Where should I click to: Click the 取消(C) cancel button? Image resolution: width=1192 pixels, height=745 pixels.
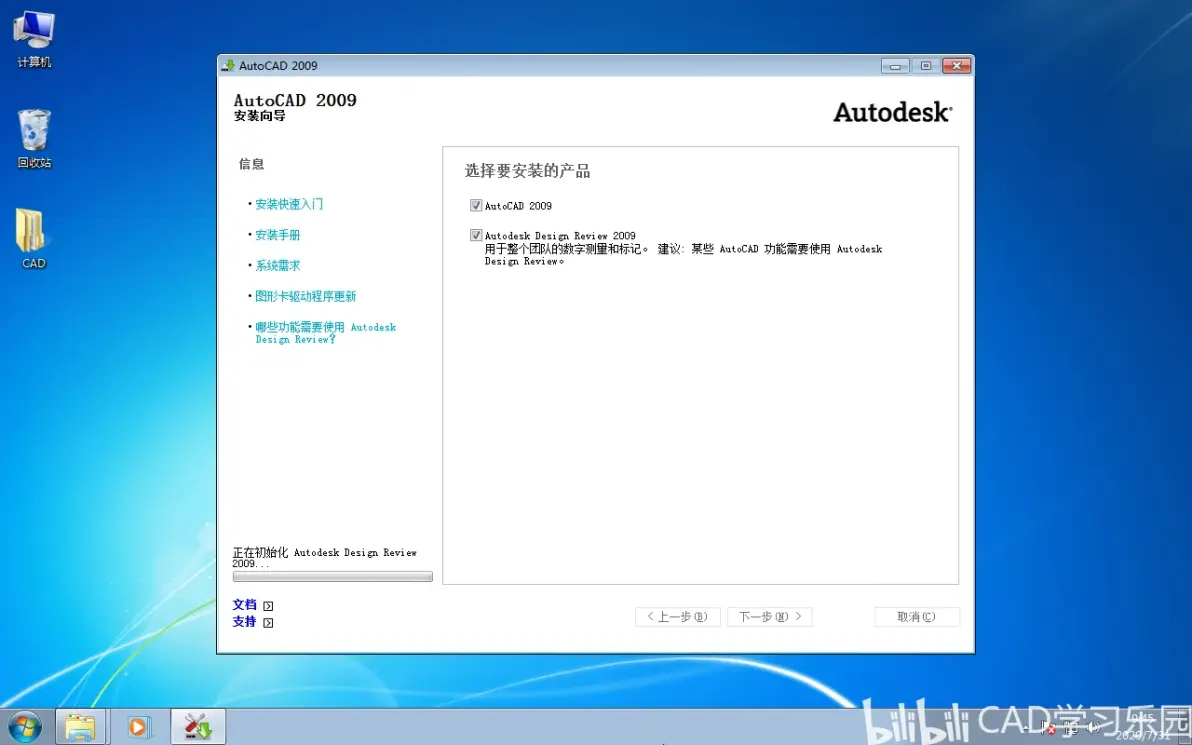click(917, 617)
